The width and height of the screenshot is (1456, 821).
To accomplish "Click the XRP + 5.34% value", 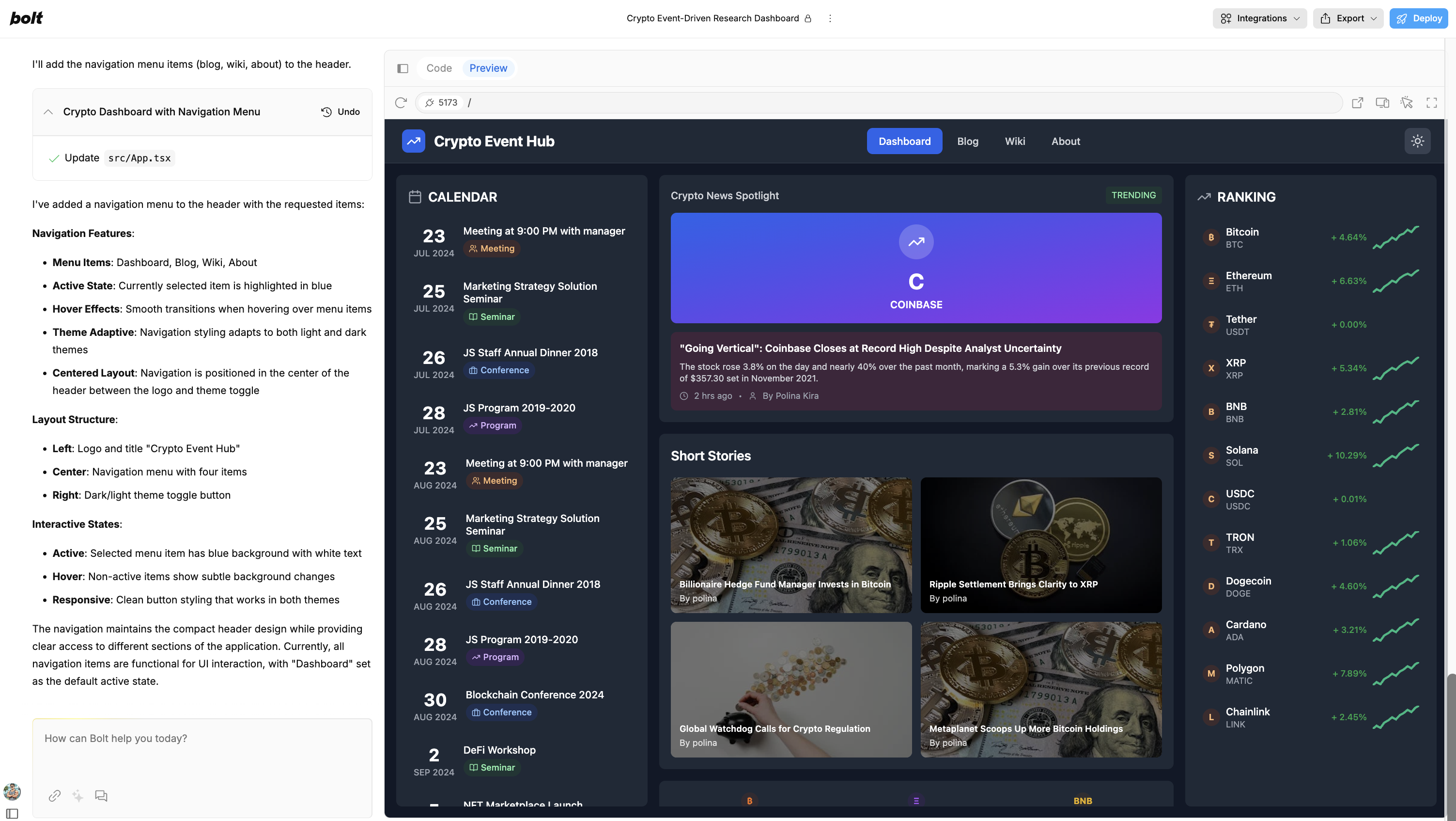I will click(x=1348, y=368).
